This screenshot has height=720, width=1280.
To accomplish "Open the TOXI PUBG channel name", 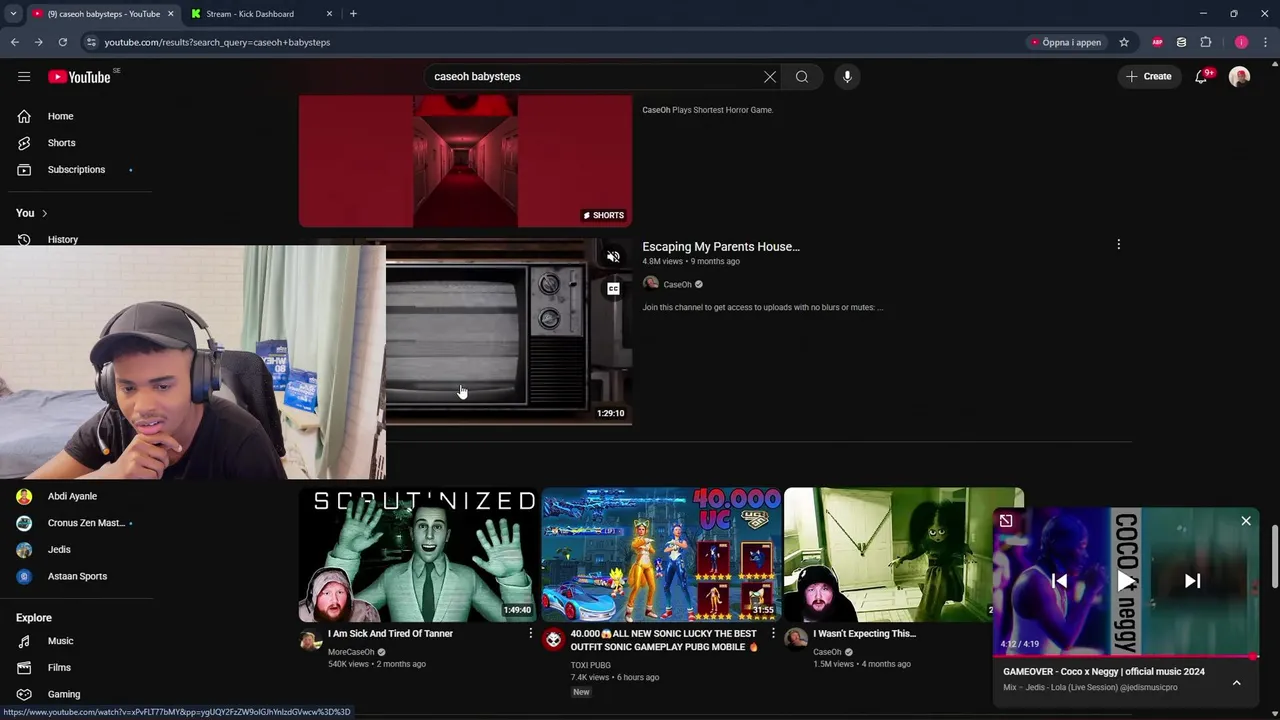I will 590,665.
